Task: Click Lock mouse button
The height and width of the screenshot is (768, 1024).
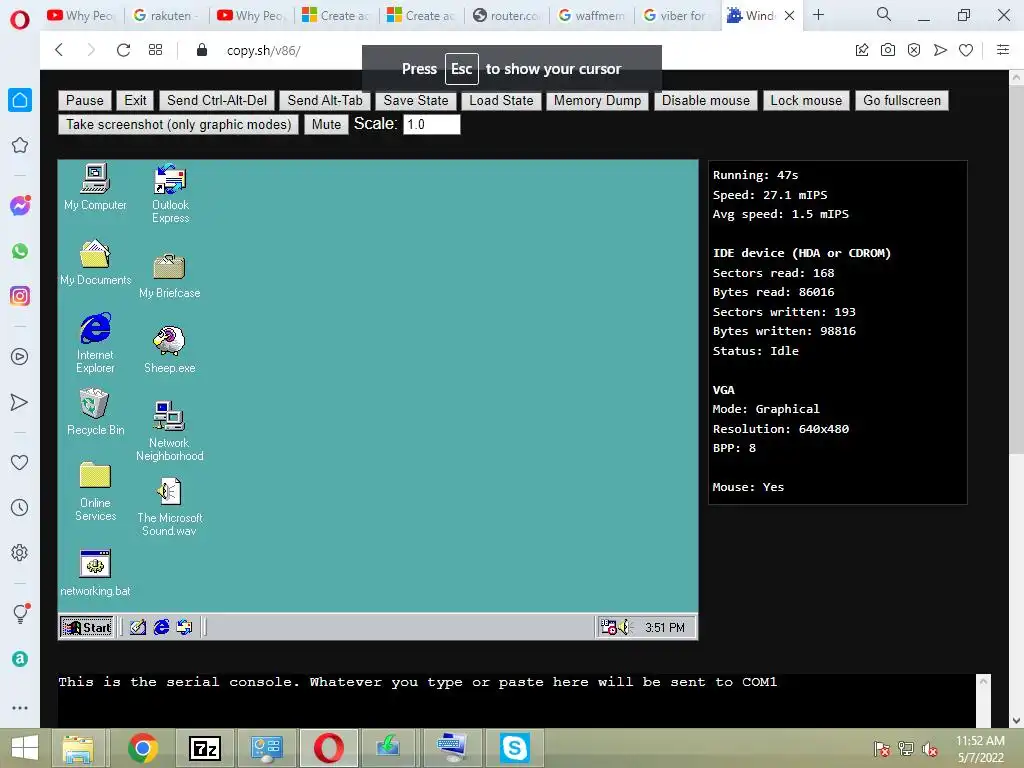Action: (807, 101)
